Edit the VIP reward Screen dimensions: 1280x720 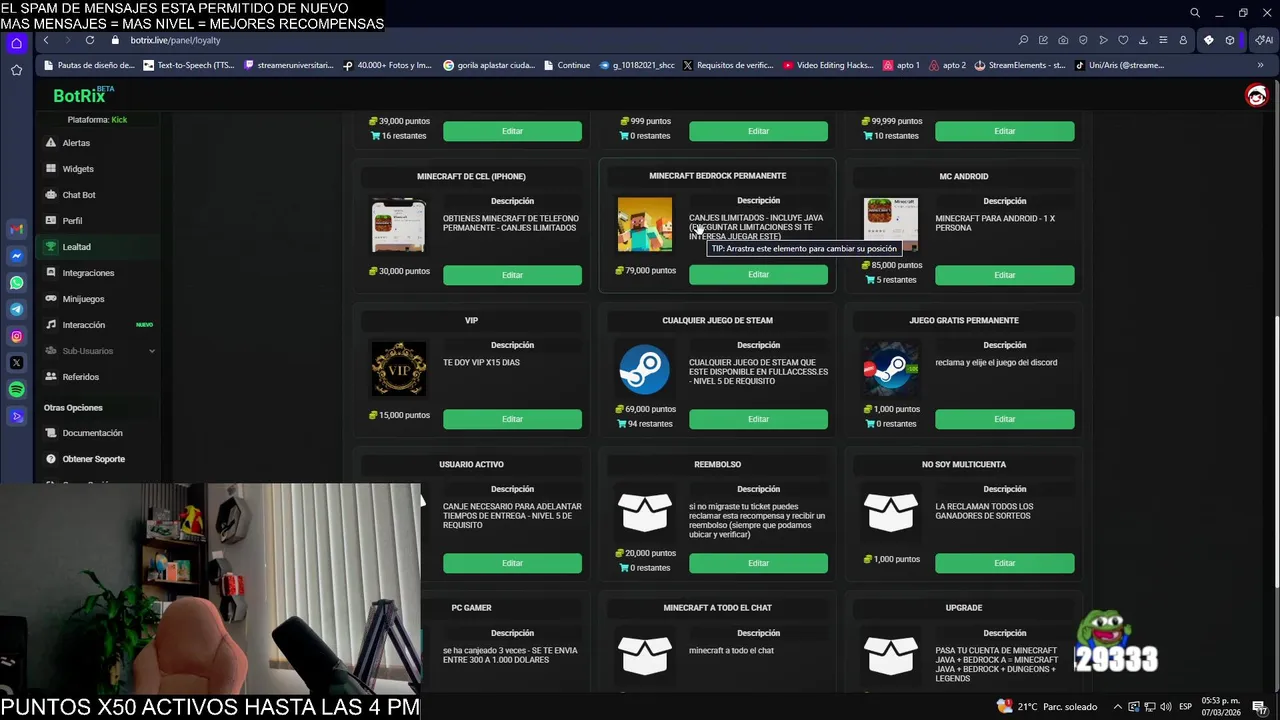point(512,419)
